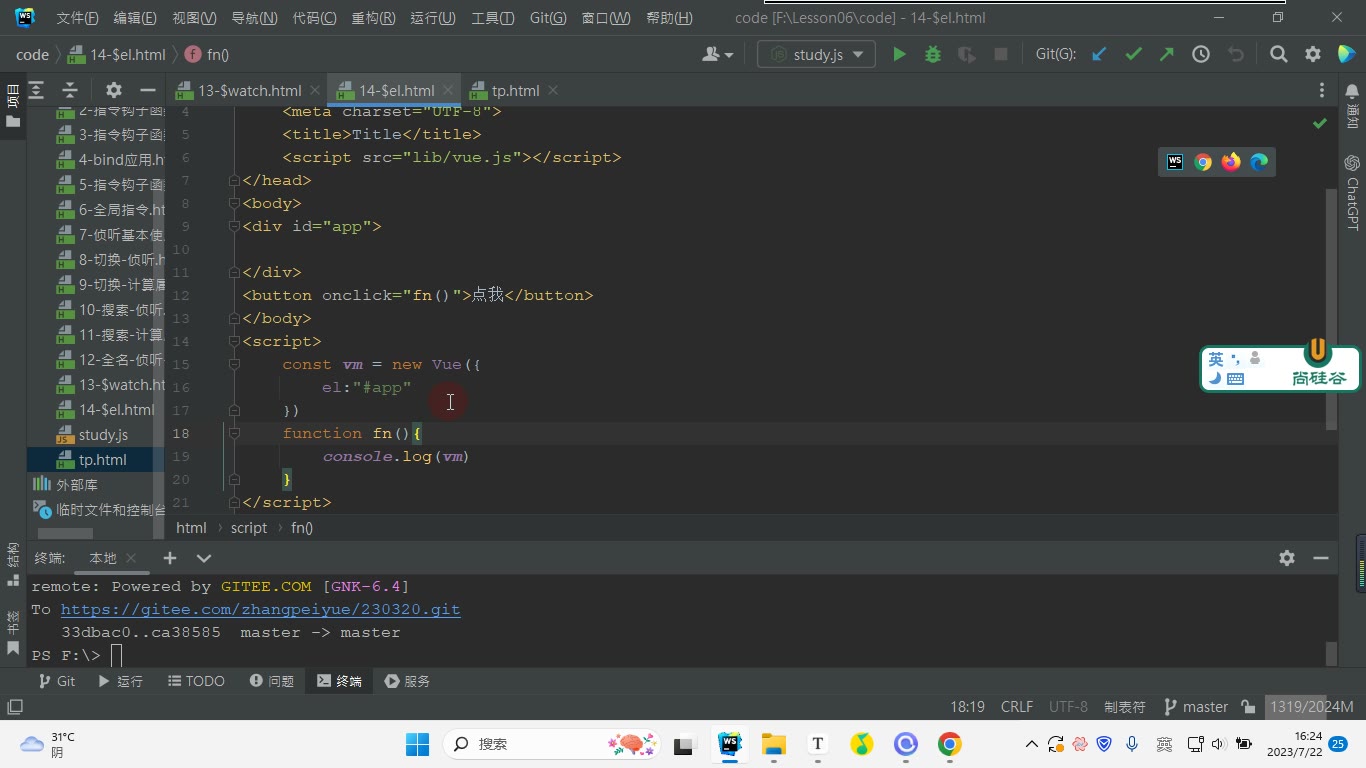
Task: Open IDE settings gear in top toolbar
Action: [x=1313, y=55]
